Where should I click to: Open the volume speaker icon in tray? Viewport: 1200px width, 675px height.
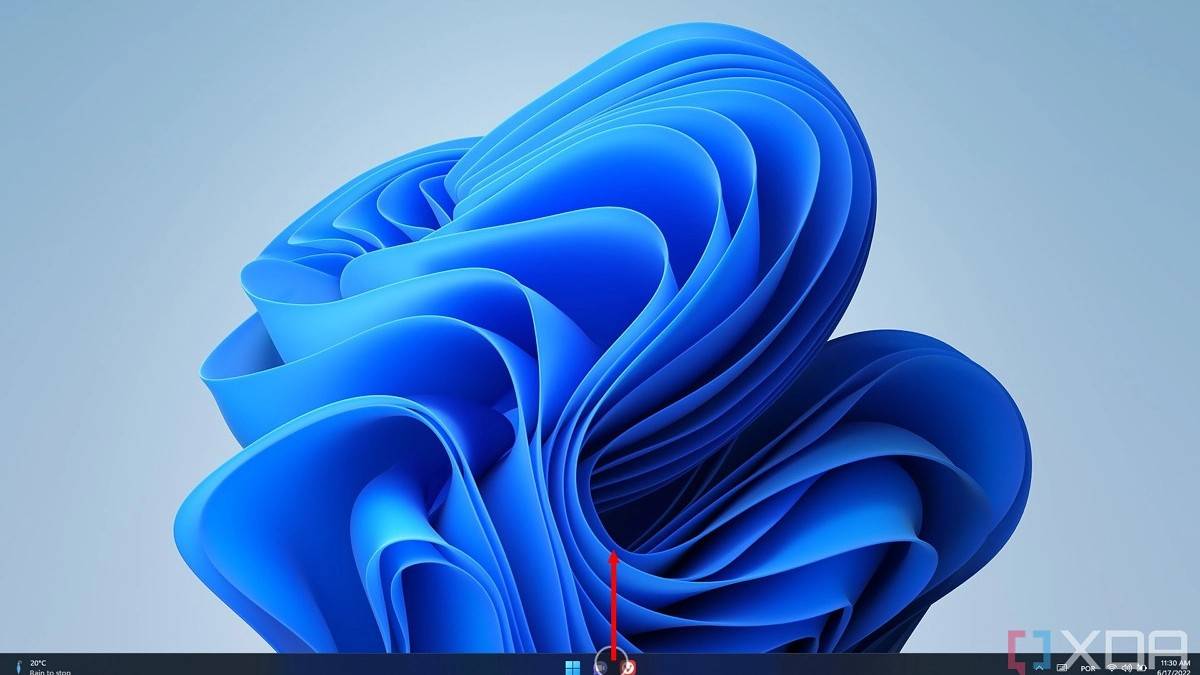pyautogui.click(x=1127, y=667)
